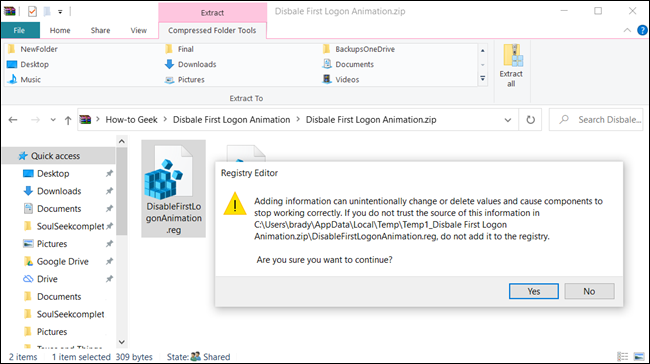
Task: Expand the address bar history dropdown
Action: click(x=507, y=120)
